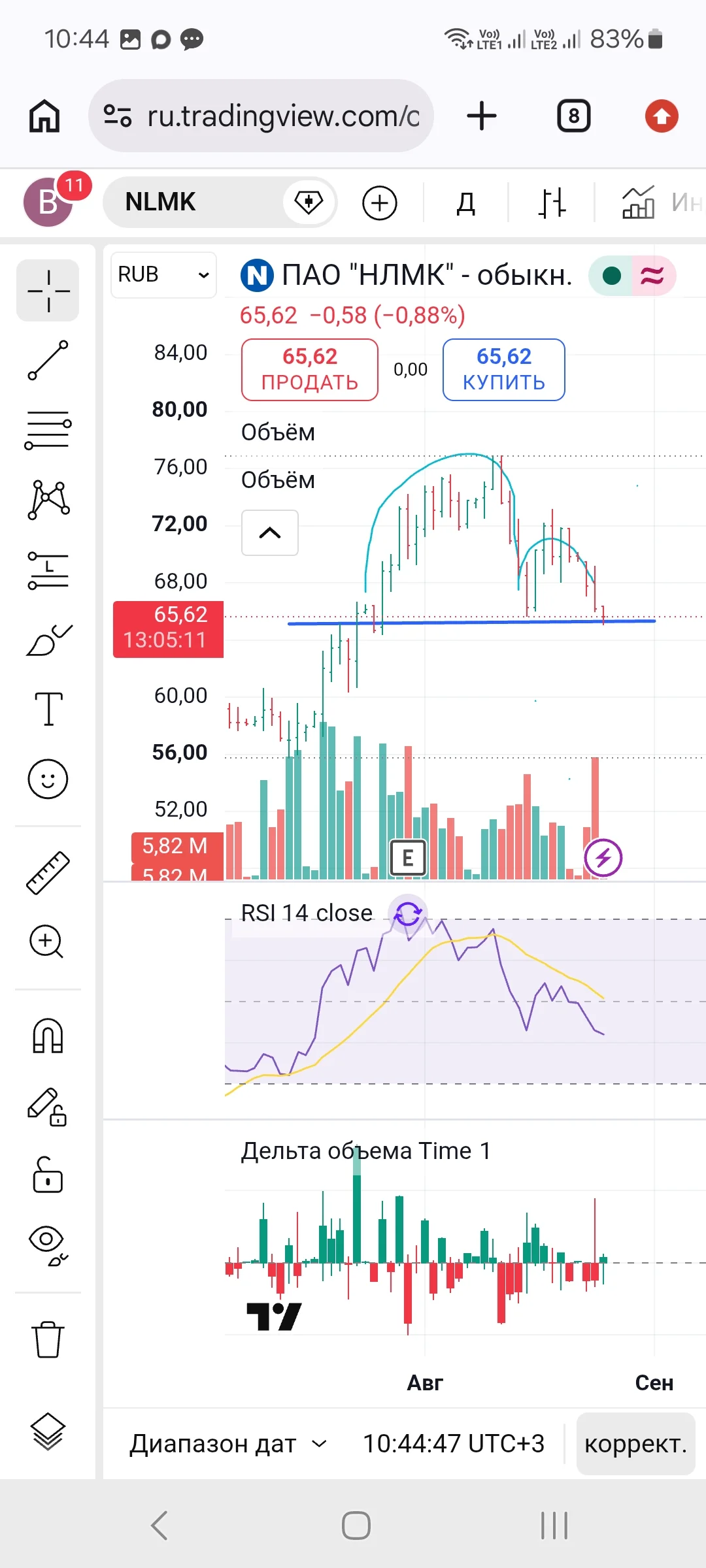The image size is (706, 1568).
Task: Tap the diamond premium icon next to NLMK
Action: 309,202
